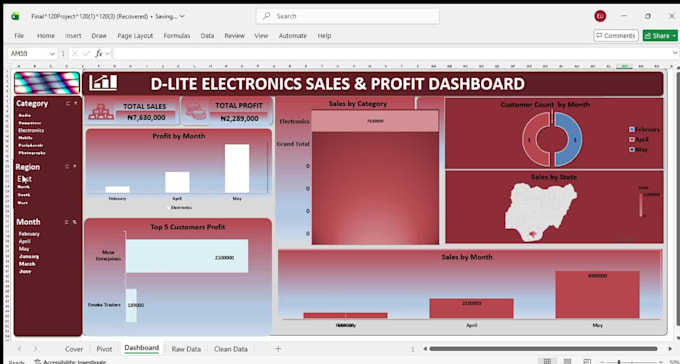Open the Automate ribbon tab
This screenshot has height=364, width=680.
(292, 36)
